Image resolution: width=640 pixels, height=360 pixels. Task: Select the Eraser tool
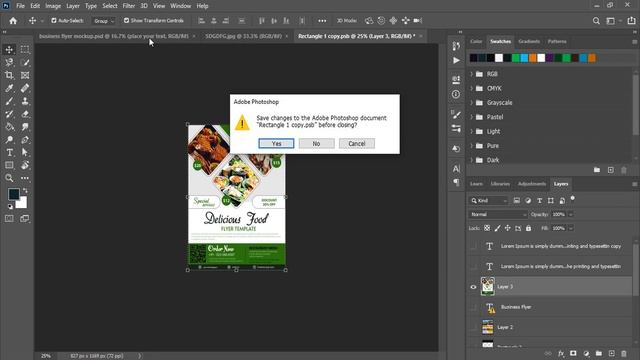click(25, 114)
